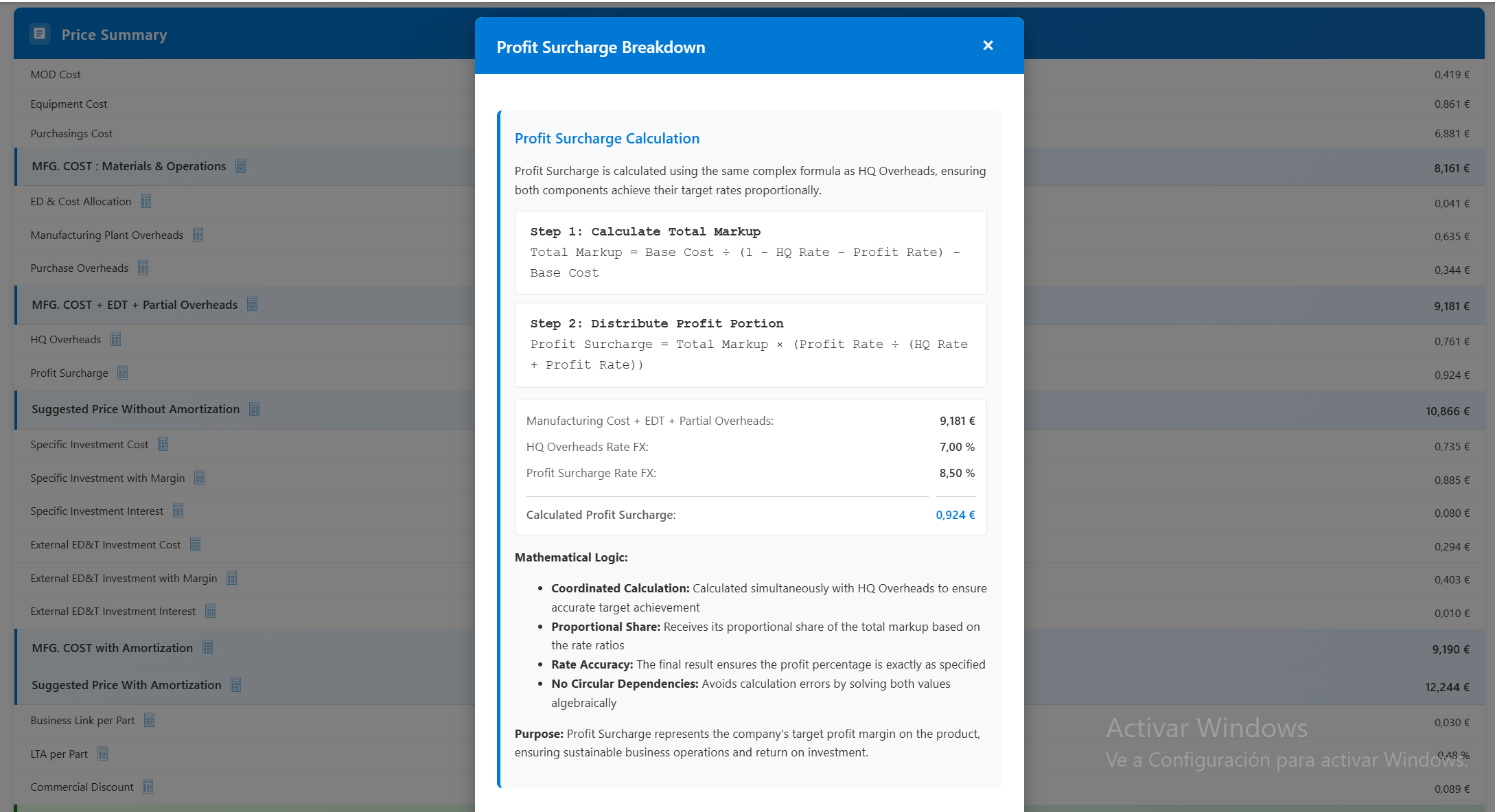Image resolution: width=1495 pixels, height=812 pixels.
Task: Open Profit Surcharge calculator icon
Action: [x=123, y=373]
